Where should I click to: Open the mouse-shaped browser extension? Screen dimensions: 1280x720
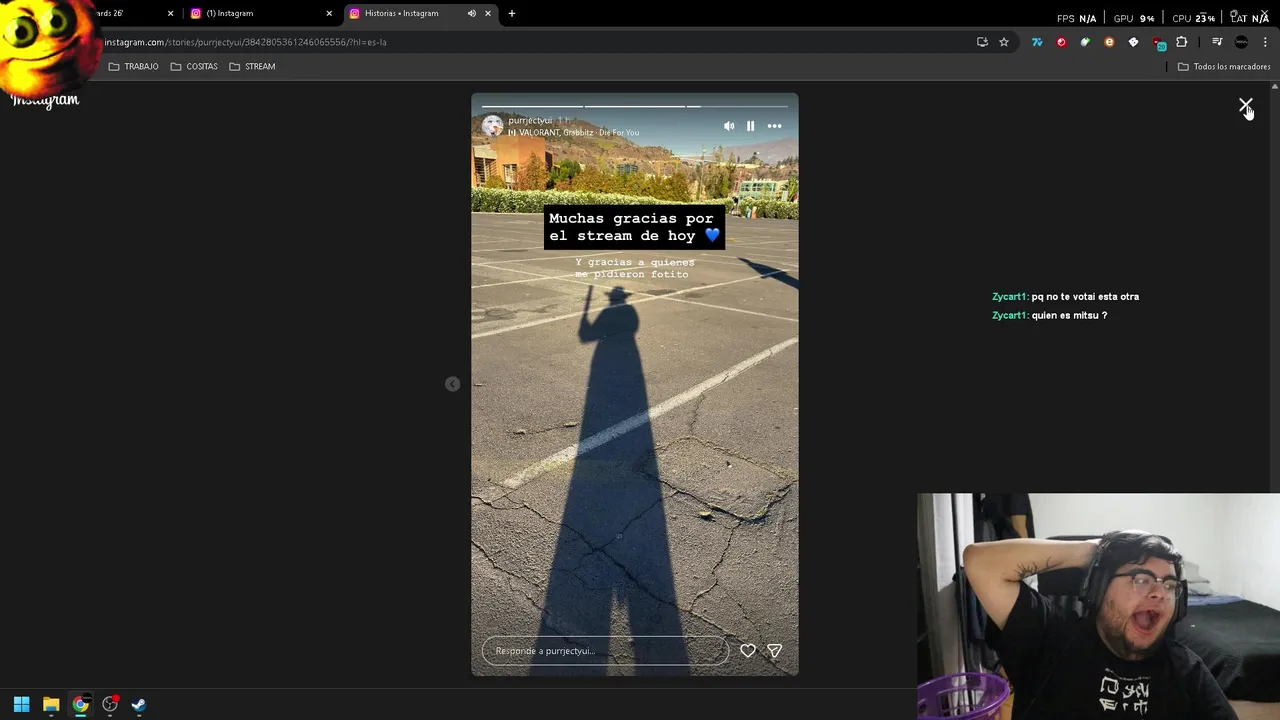1085,42
